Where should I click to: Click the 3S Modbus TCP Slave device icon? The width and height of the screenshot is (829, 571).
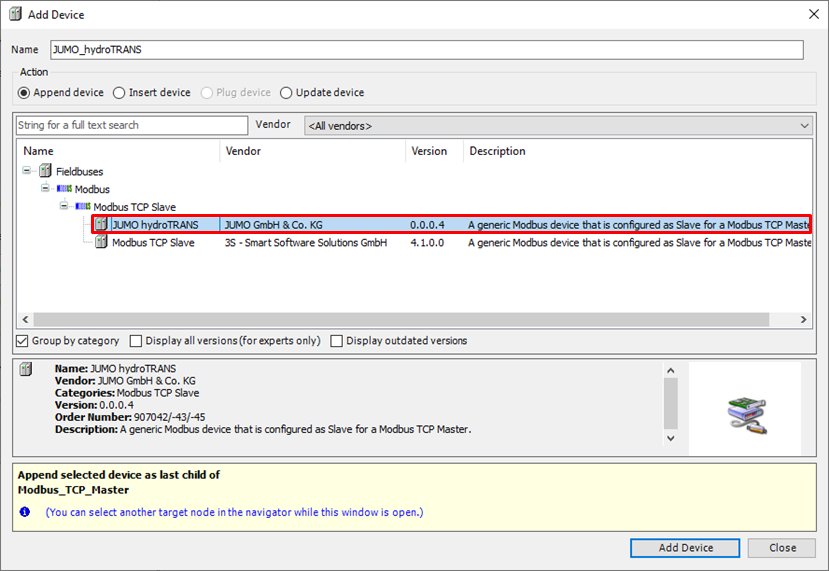click(x=101, y=242)
